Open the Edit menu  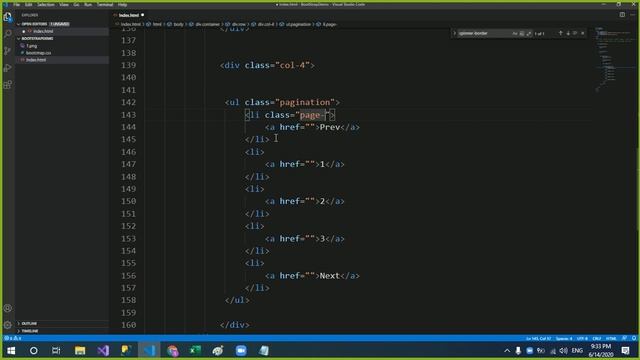pos(29,4)
